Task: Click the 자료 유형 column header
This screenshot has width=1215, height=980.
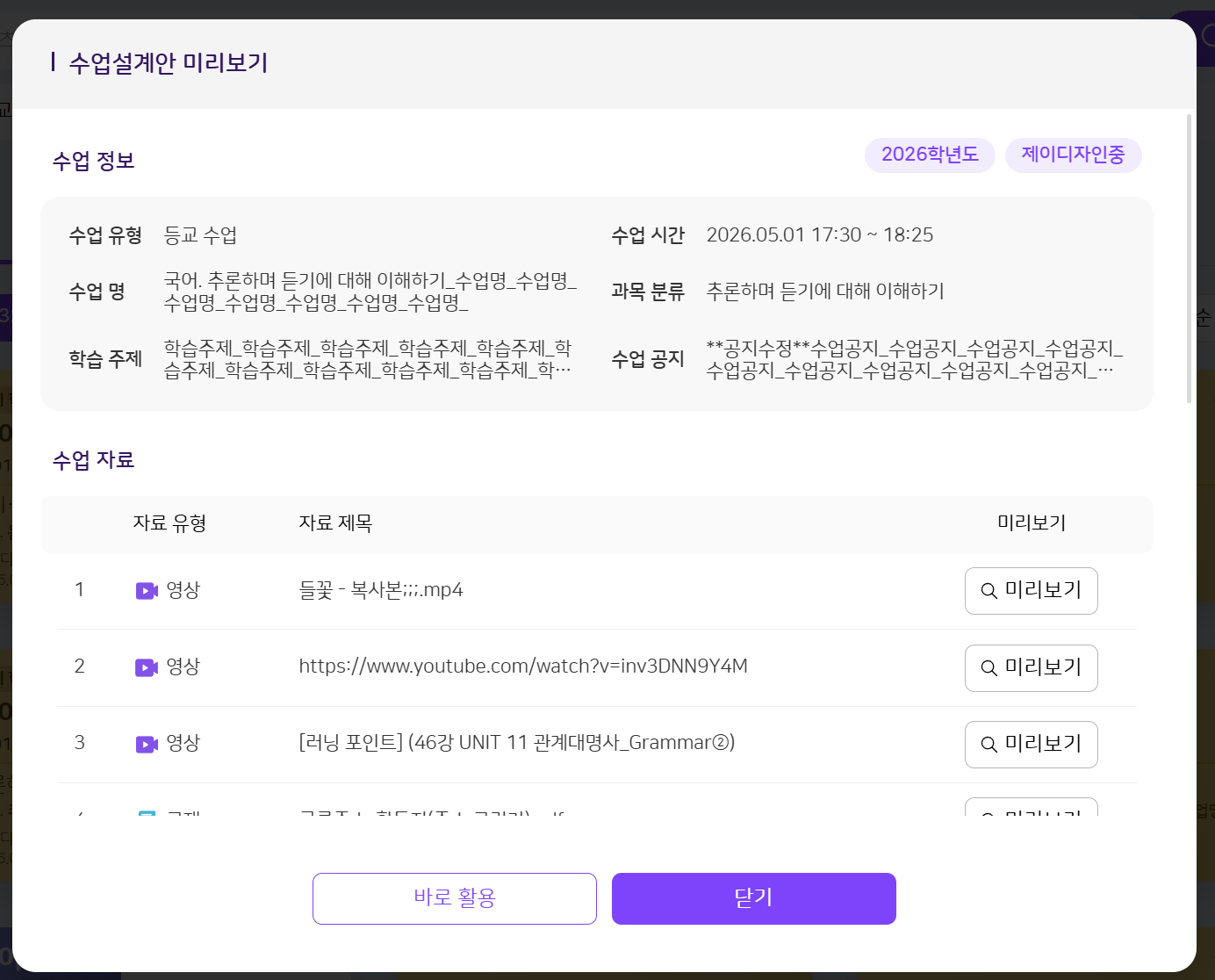Action: (169, 523)
